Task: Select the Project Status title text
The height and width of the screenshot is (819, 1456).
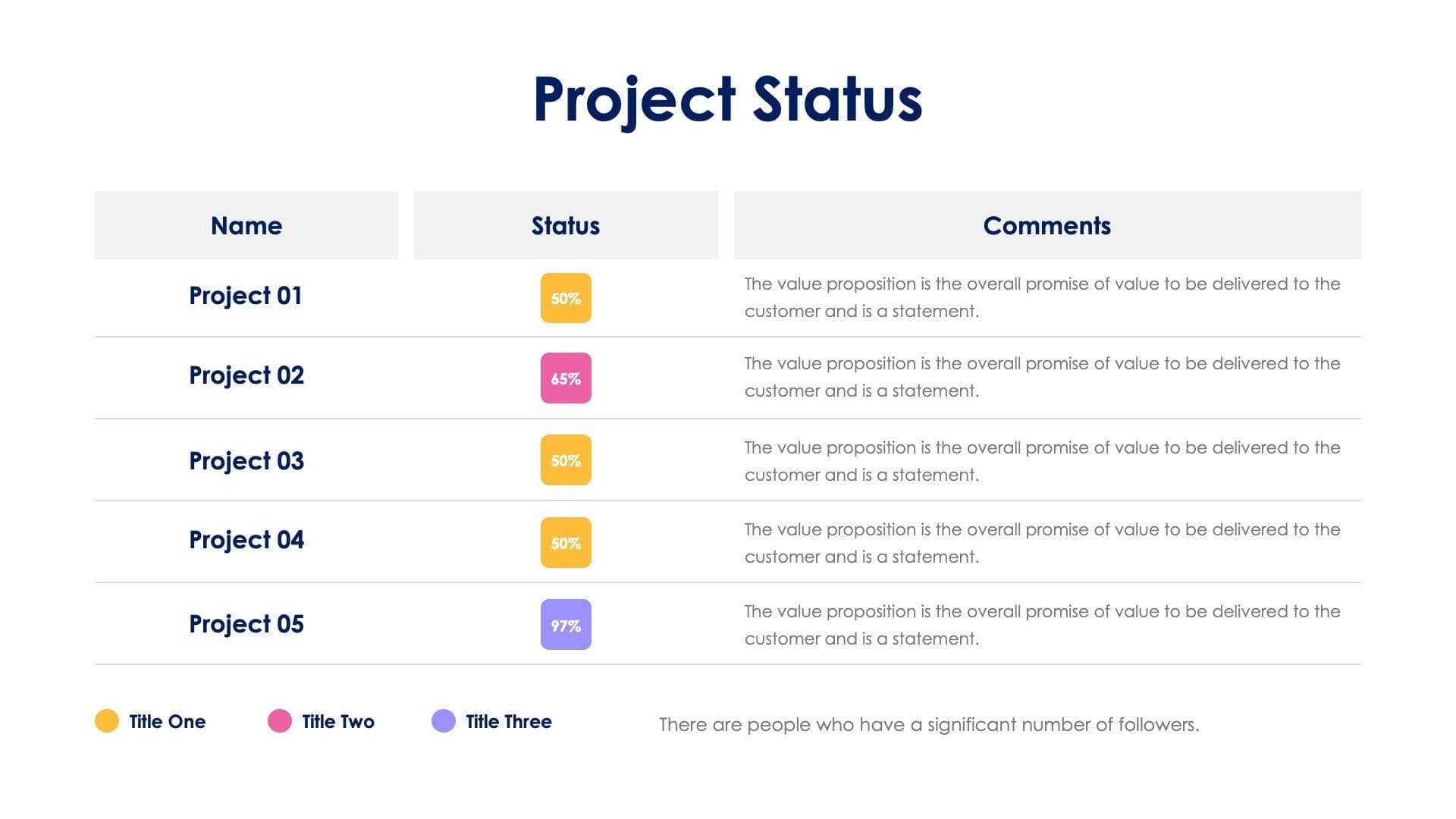Action: [728, 99]
